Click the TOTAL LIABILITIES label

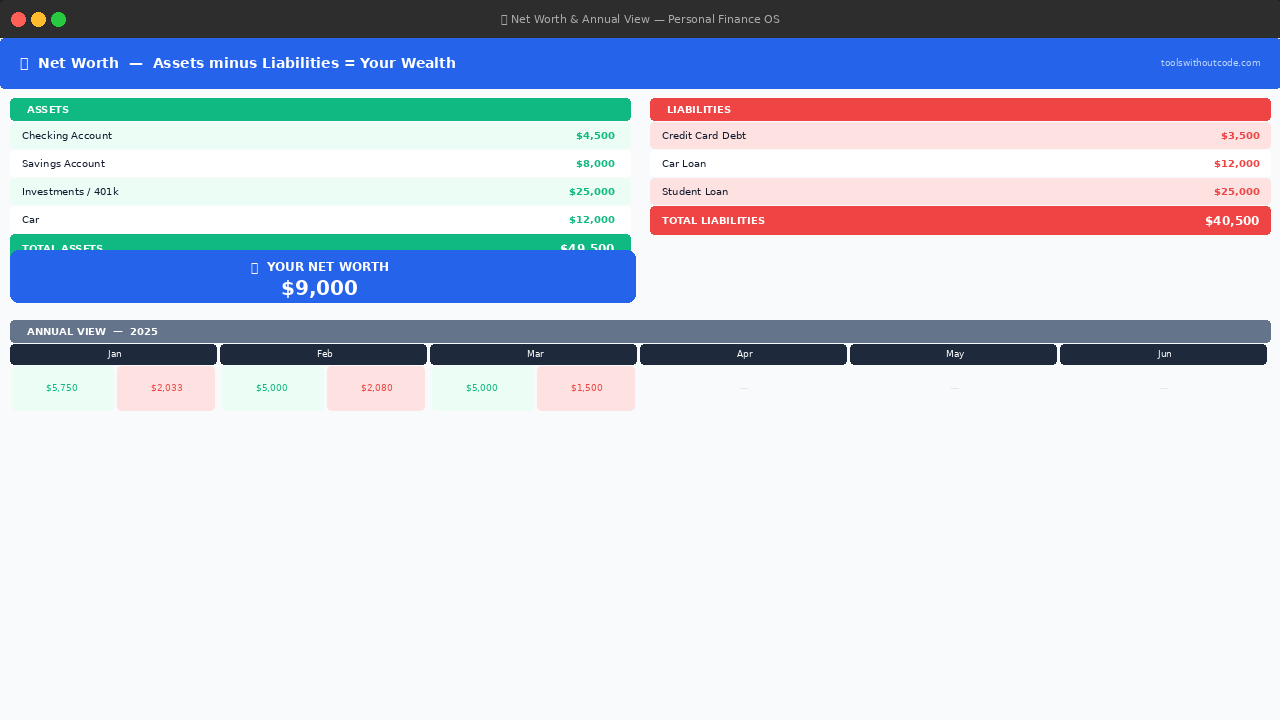(x=713, y=221)
